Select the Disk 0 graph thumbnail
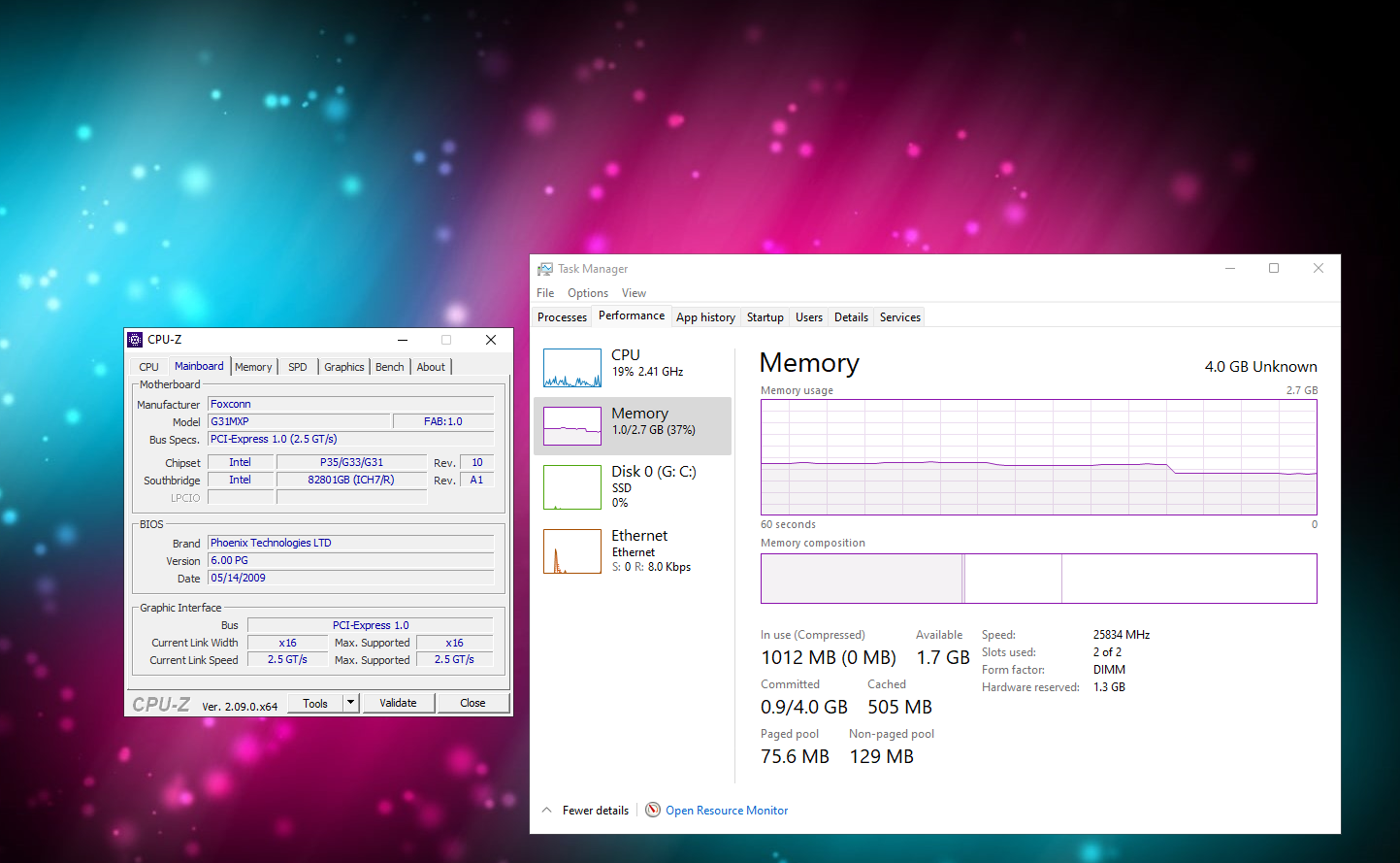 tap(572, 487)
